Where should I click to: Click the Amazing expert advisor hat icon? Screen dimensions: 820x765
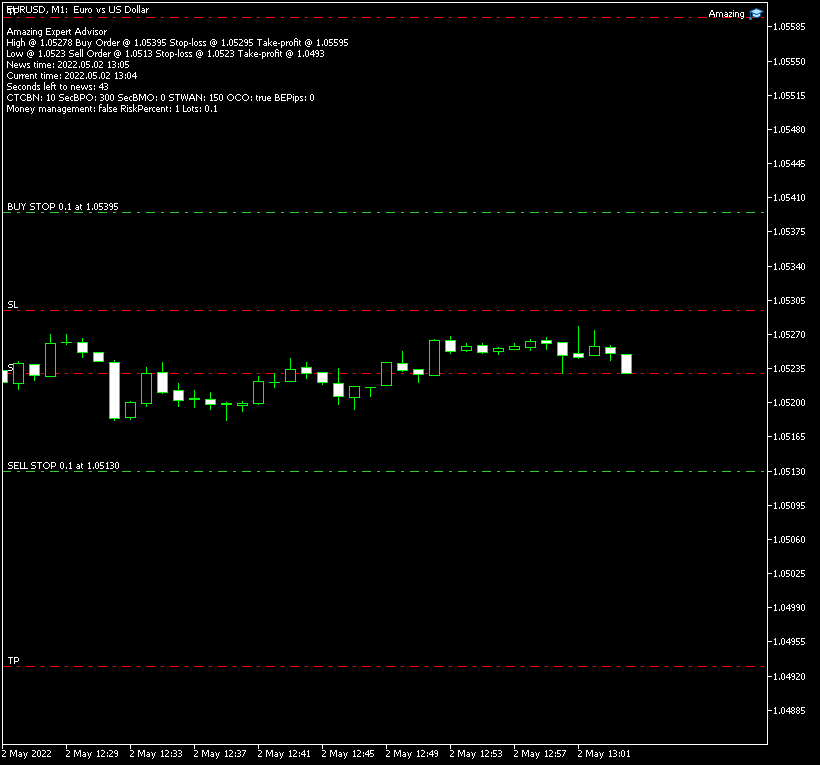coord(757,13)
